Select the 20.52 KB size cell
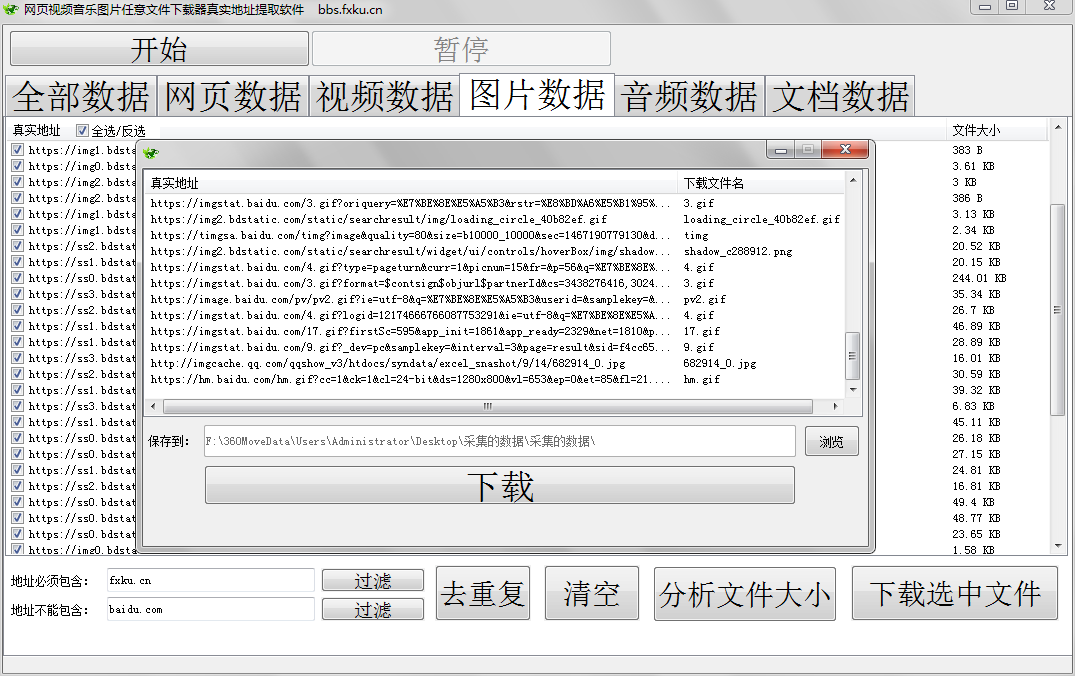The height and width of the screenshot is (676, 1075). point(976,245)
